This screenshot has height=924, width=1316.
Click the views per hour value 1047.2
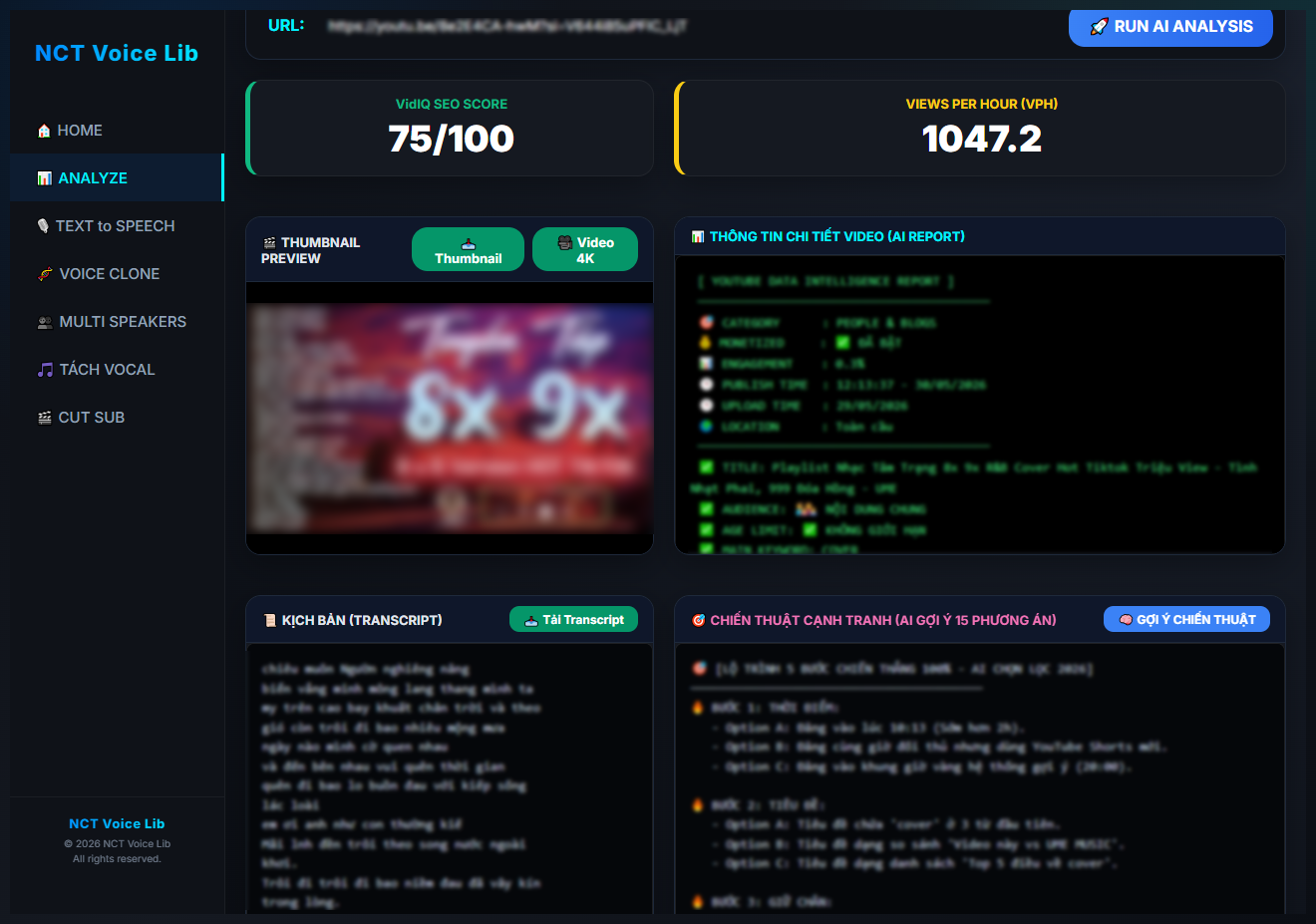coord(982,139)
